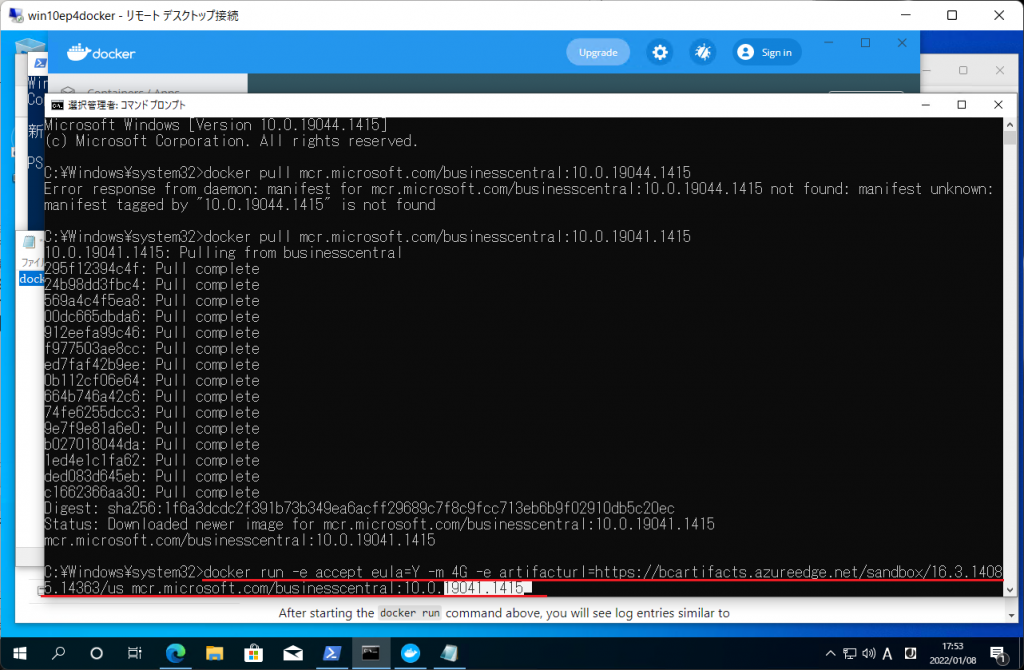Launch Microsoft Edge from taskbar
Image resolution: width=1024 pixels, height=670 pixels.
175,653
